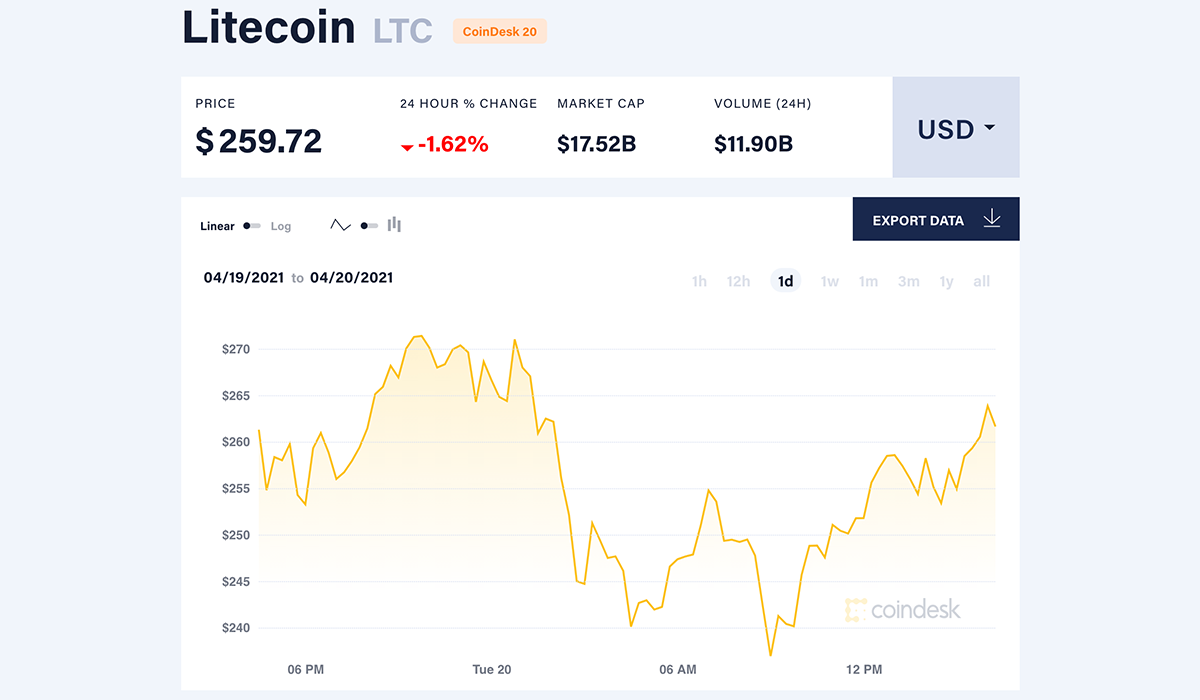This screenshot has height=700, width=1200.
Task: Select the line chart style icon
Action: point(340,226)
